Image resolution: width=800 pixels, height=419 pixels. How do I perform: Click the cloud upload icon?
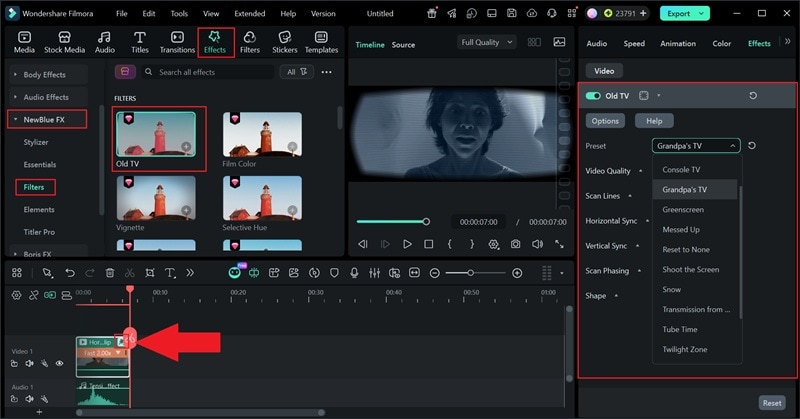532,13
